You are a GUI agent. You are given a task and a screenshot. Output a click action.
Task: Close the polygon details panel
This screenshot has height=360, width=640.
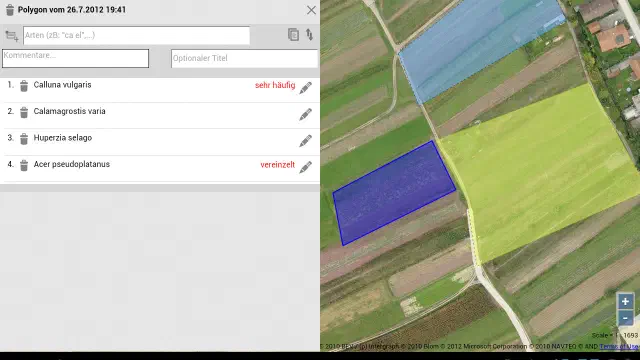(311, 10)
